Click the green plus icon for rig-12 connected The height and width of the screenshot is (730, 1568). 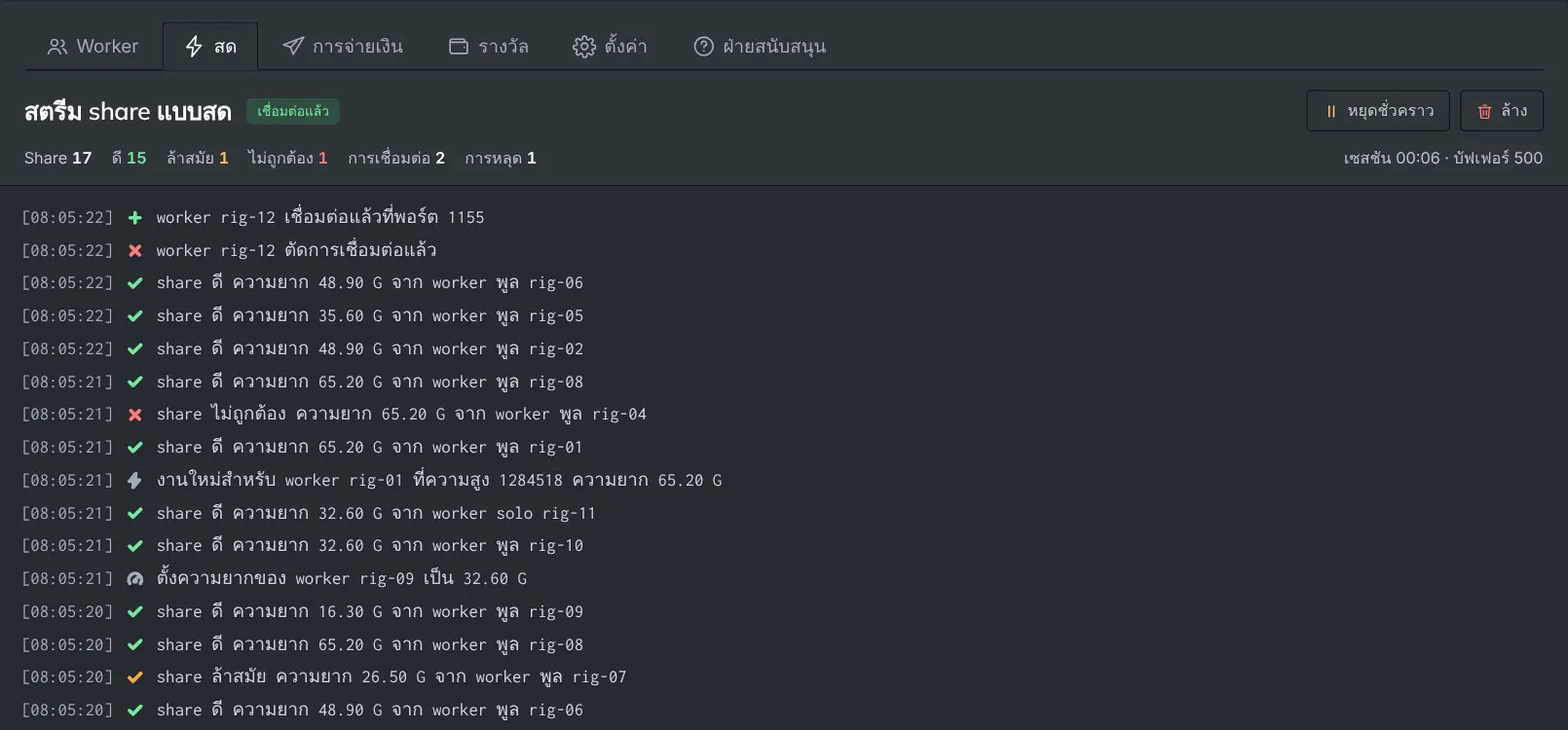point(135,218)
